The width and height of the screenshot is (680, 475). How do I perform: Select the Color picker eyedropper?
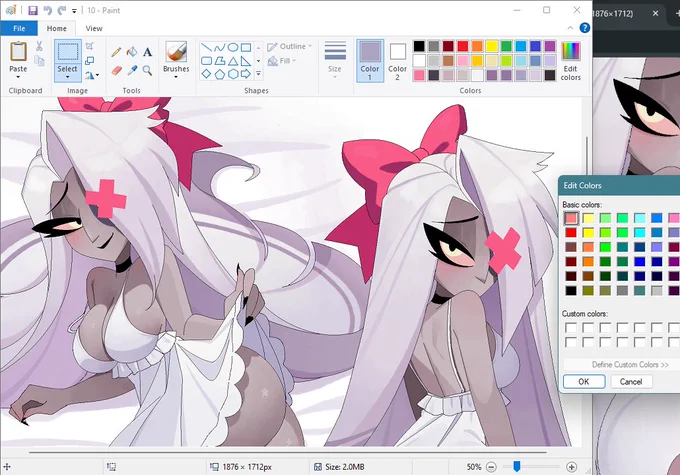pyautogui.click(x=132, y=70)
